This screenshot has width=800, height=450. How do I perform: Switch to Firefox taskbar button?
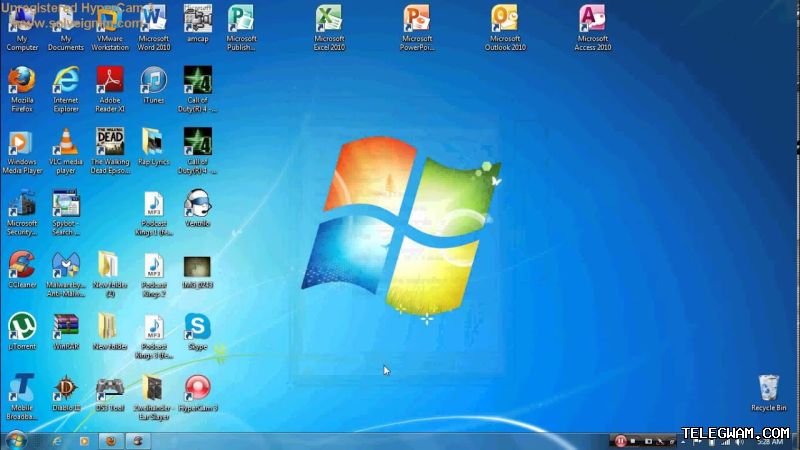pyautogui.click(x=111, y=441)
